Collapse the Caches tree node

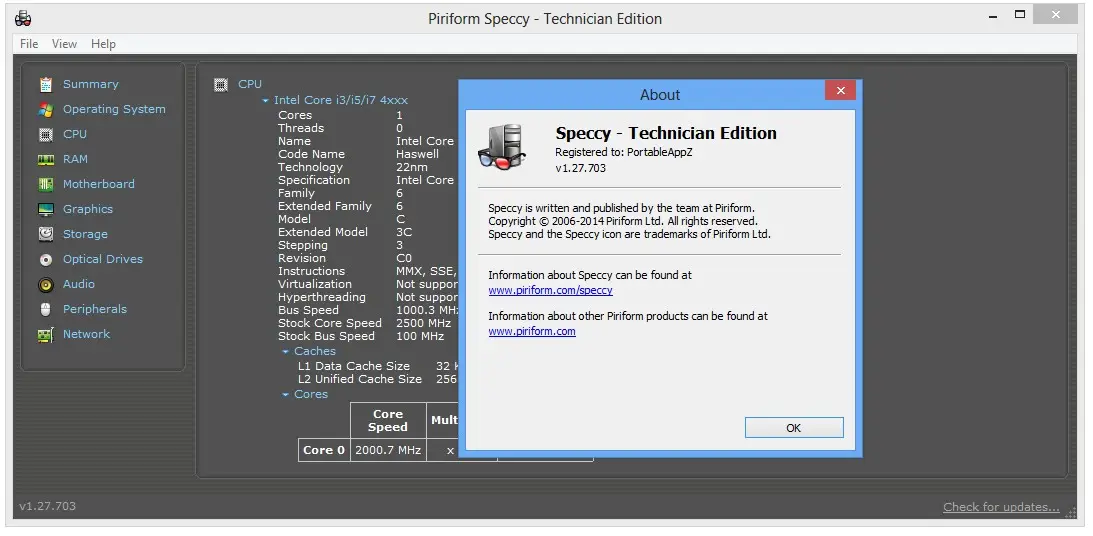[x=286, y=352]
